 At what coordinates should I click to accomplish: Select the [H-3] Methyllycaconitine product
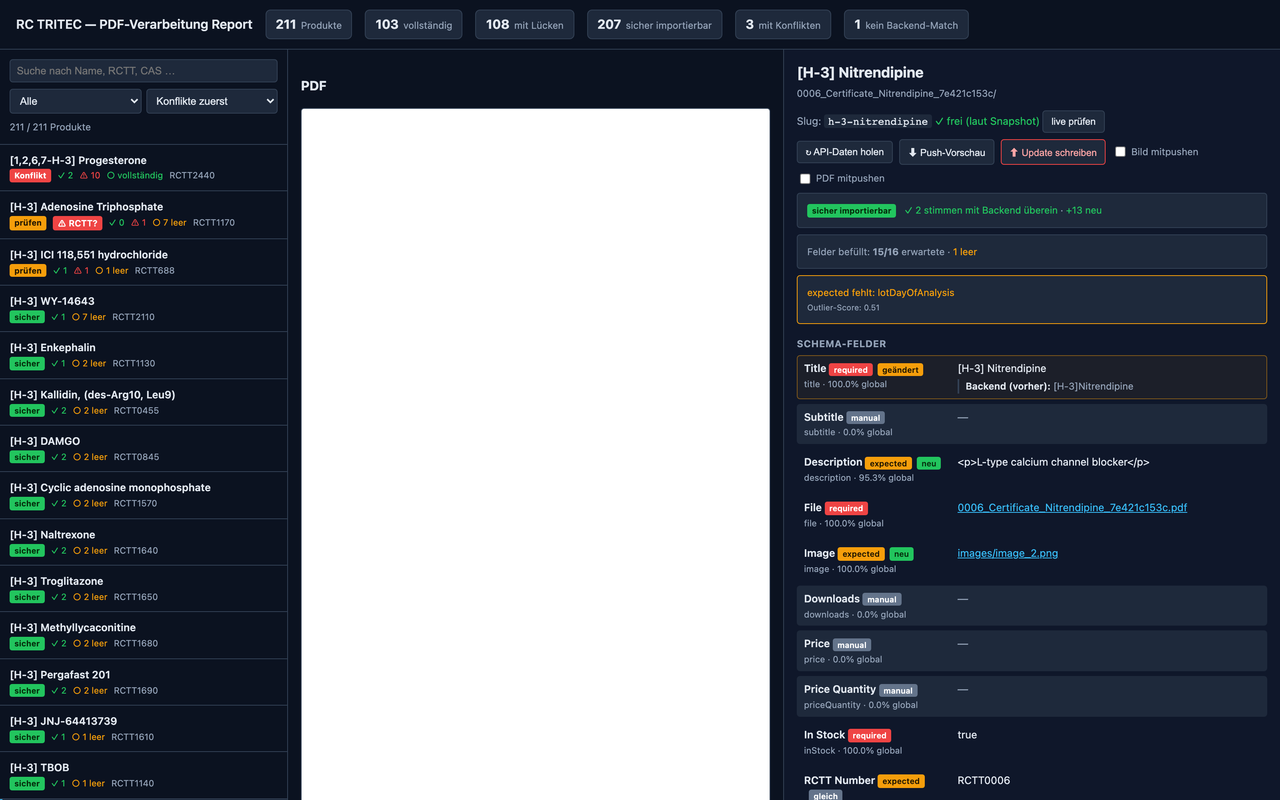(143, 635)
